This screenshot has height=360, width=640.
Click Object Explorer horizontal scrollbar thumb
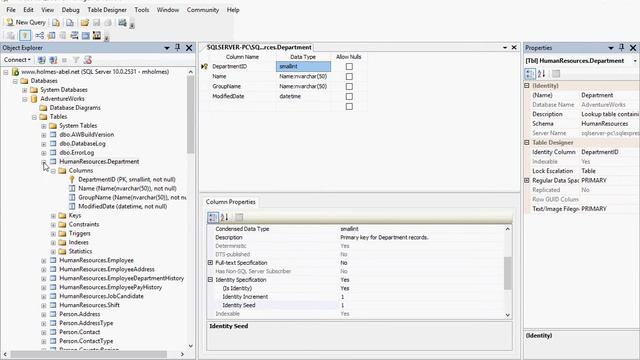[x=89, y=354]
